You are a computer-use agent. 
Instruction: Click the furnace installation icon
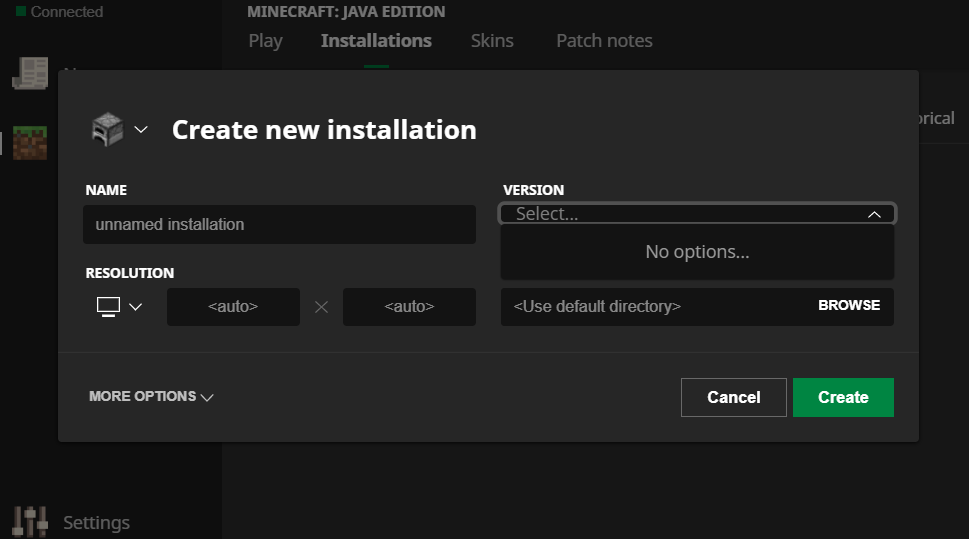[107, 130]
